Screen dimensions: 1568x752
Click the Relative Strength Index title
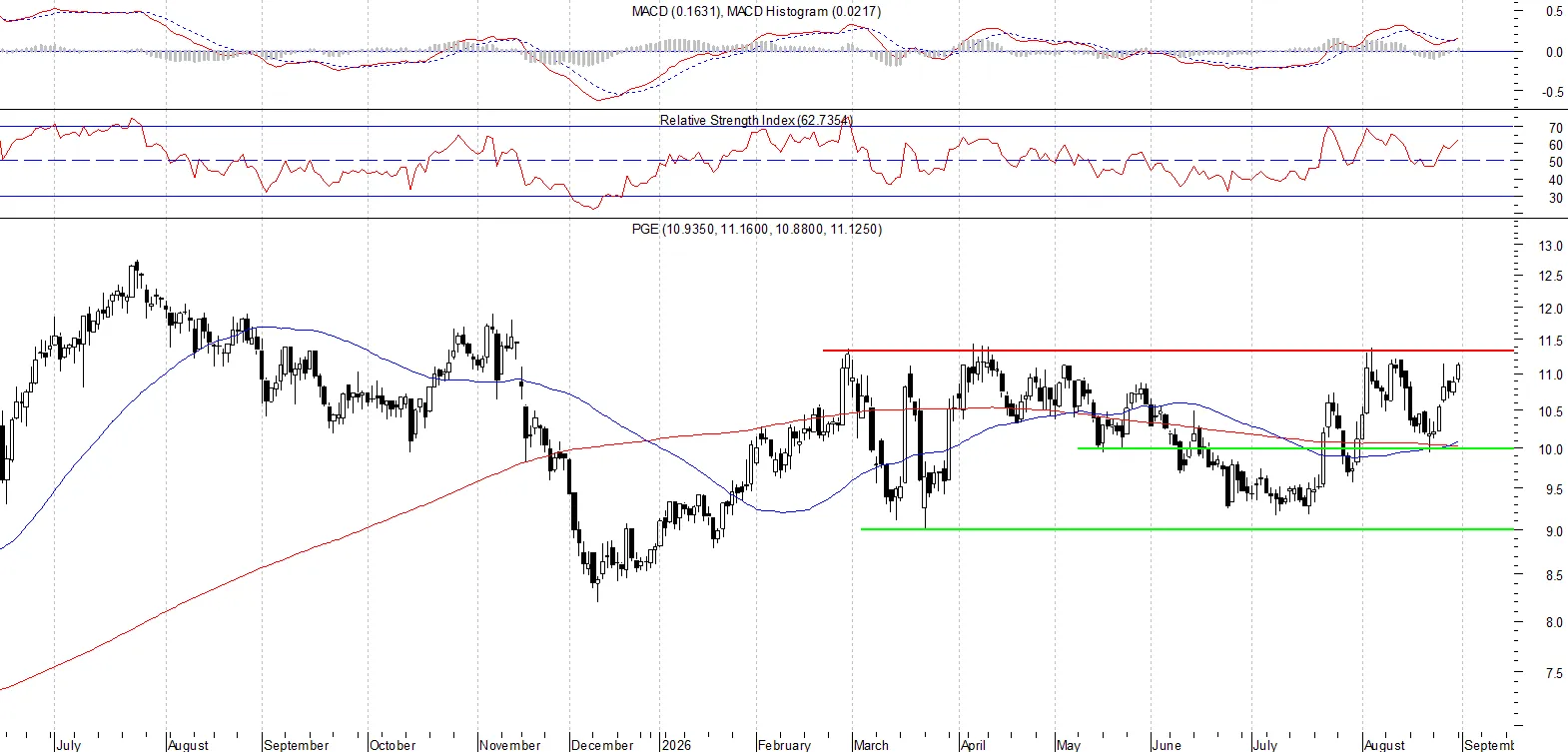tap(756, 120)
